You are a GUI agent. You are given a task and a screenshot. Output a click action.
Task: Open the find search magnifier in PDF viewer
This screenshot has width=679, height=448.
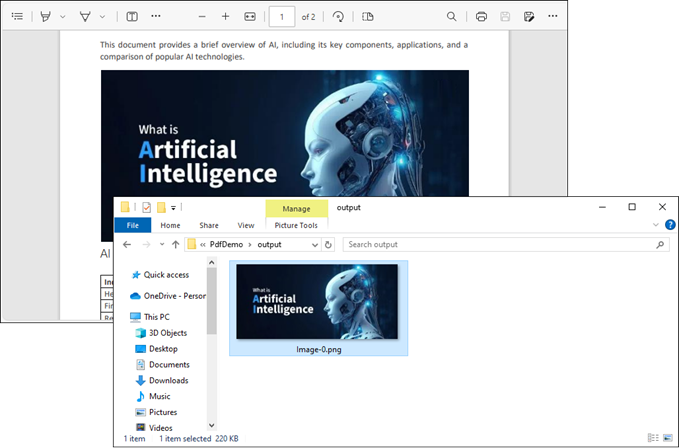tap(451, 16)
